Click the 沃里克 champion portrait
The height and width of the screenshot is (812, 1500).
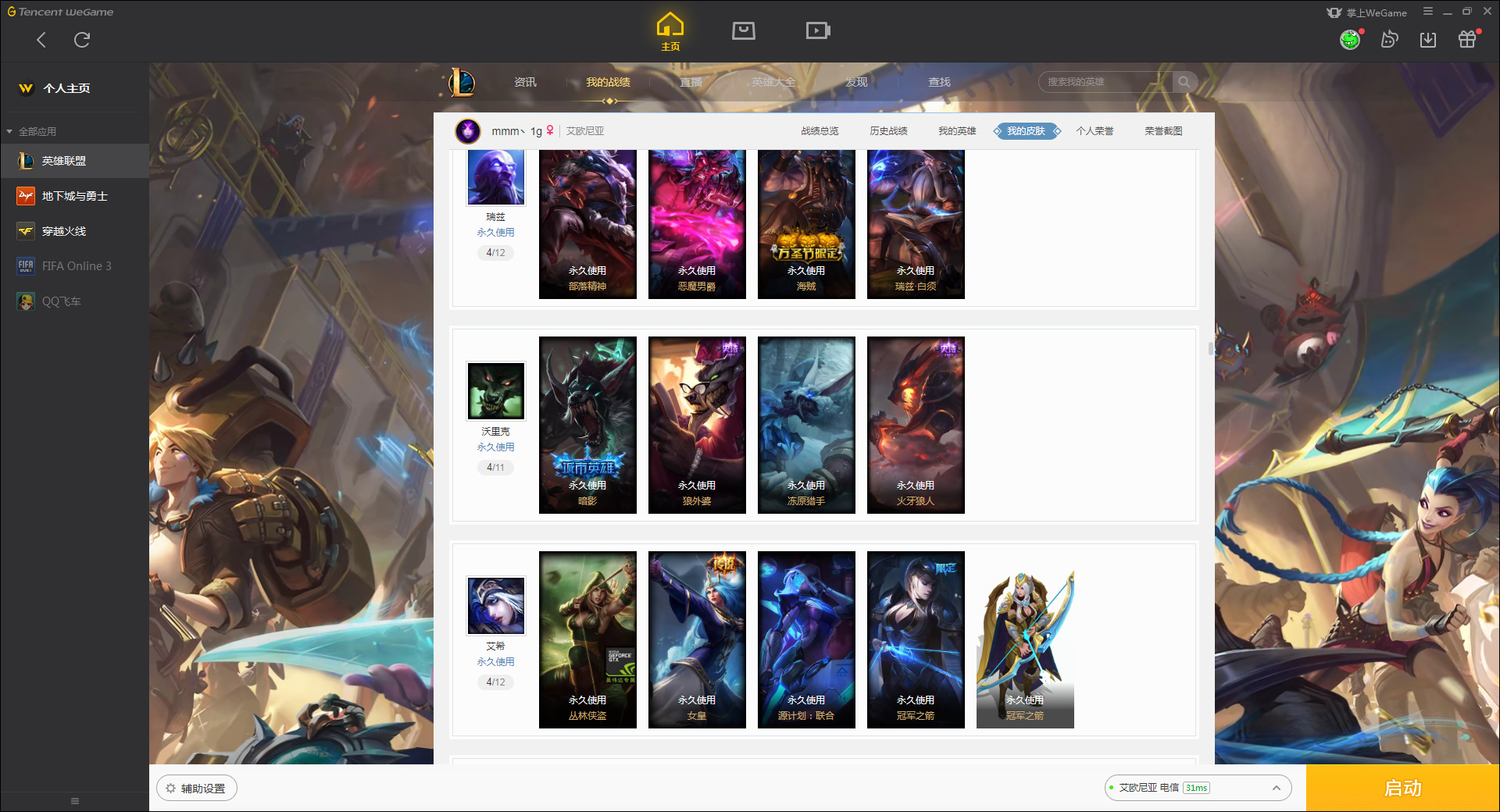496,391
